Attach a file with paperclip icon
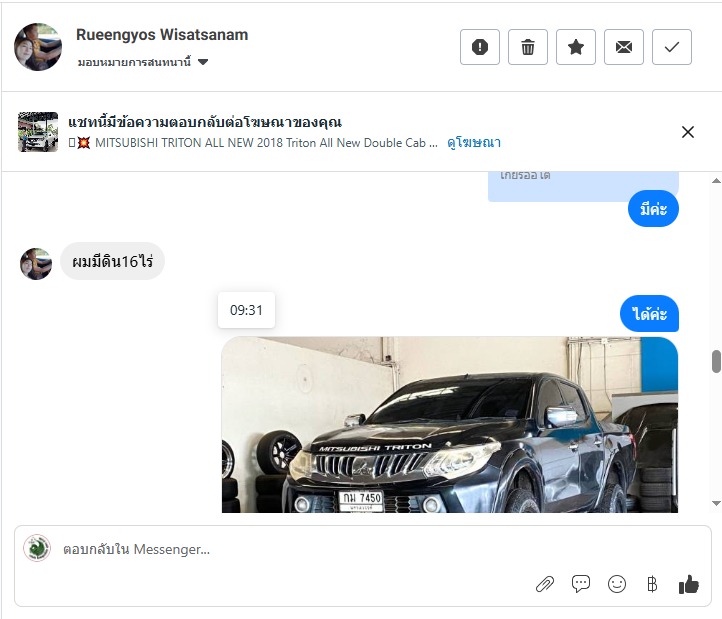This screenshot has height=619, width=722. (x=545, y=585)
